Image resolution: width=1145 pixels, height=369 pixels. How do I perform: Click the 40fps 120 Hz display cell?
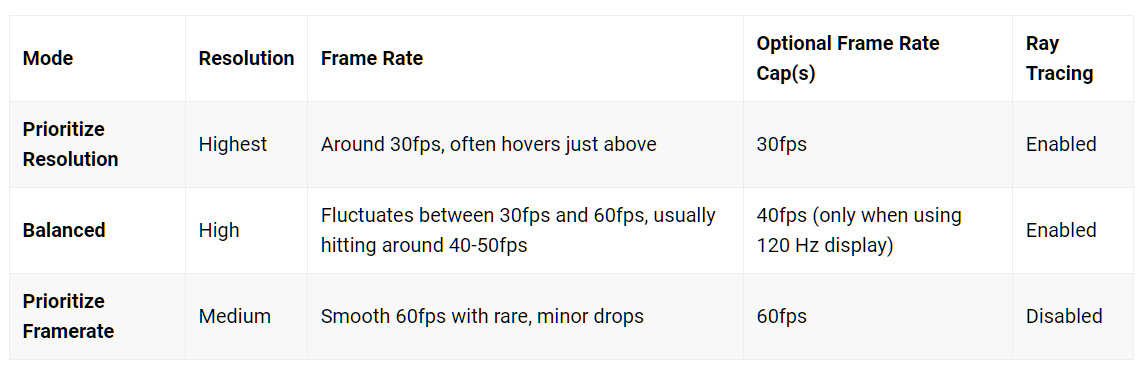pos(859,230)
